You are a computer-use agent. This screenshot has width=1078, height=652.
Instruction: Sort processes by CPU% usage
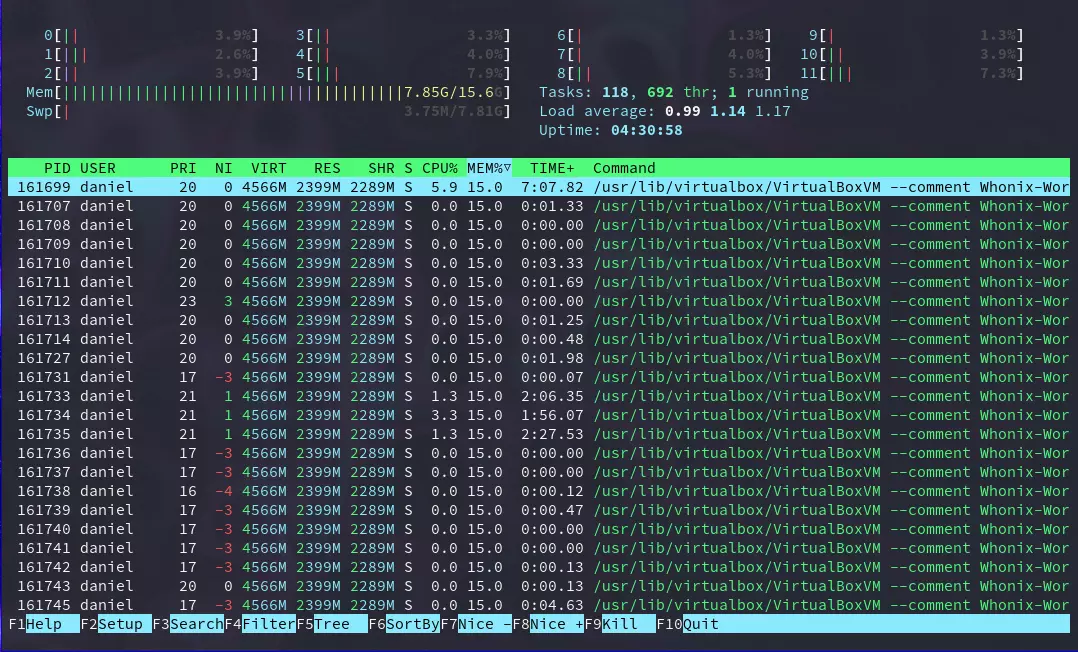(x=440, y=168)
